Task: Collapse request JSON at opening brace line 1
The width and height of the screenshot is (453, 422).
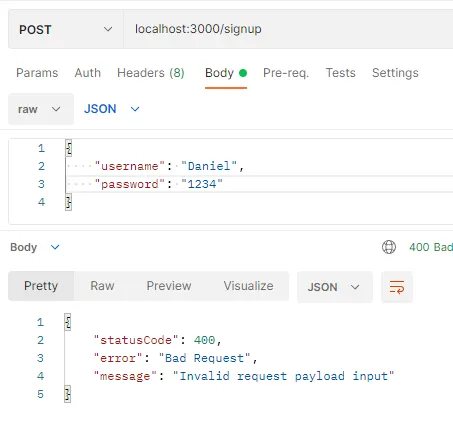Action: coord(69,148)
